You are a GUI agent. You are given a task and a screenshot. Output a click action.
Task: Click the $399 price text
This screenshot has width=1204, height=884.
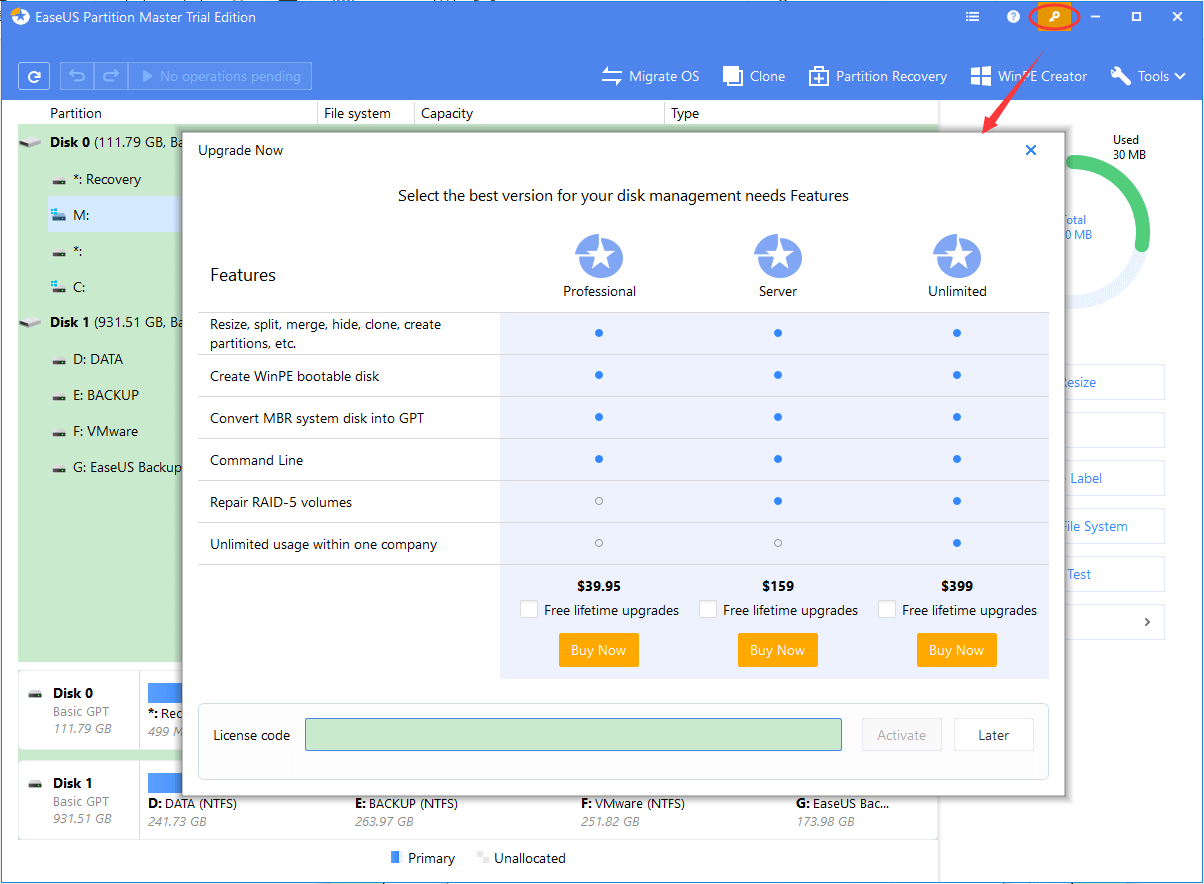pyautogui.click(x=957, y=586)
